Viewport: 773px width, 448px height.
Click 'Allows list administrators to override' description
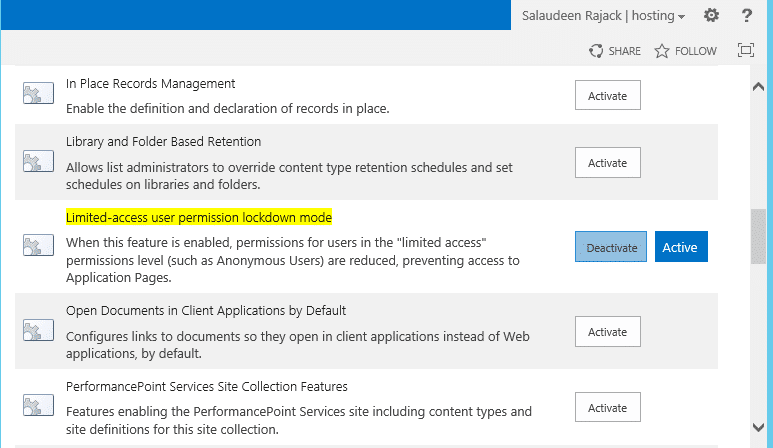pos(289,176)
